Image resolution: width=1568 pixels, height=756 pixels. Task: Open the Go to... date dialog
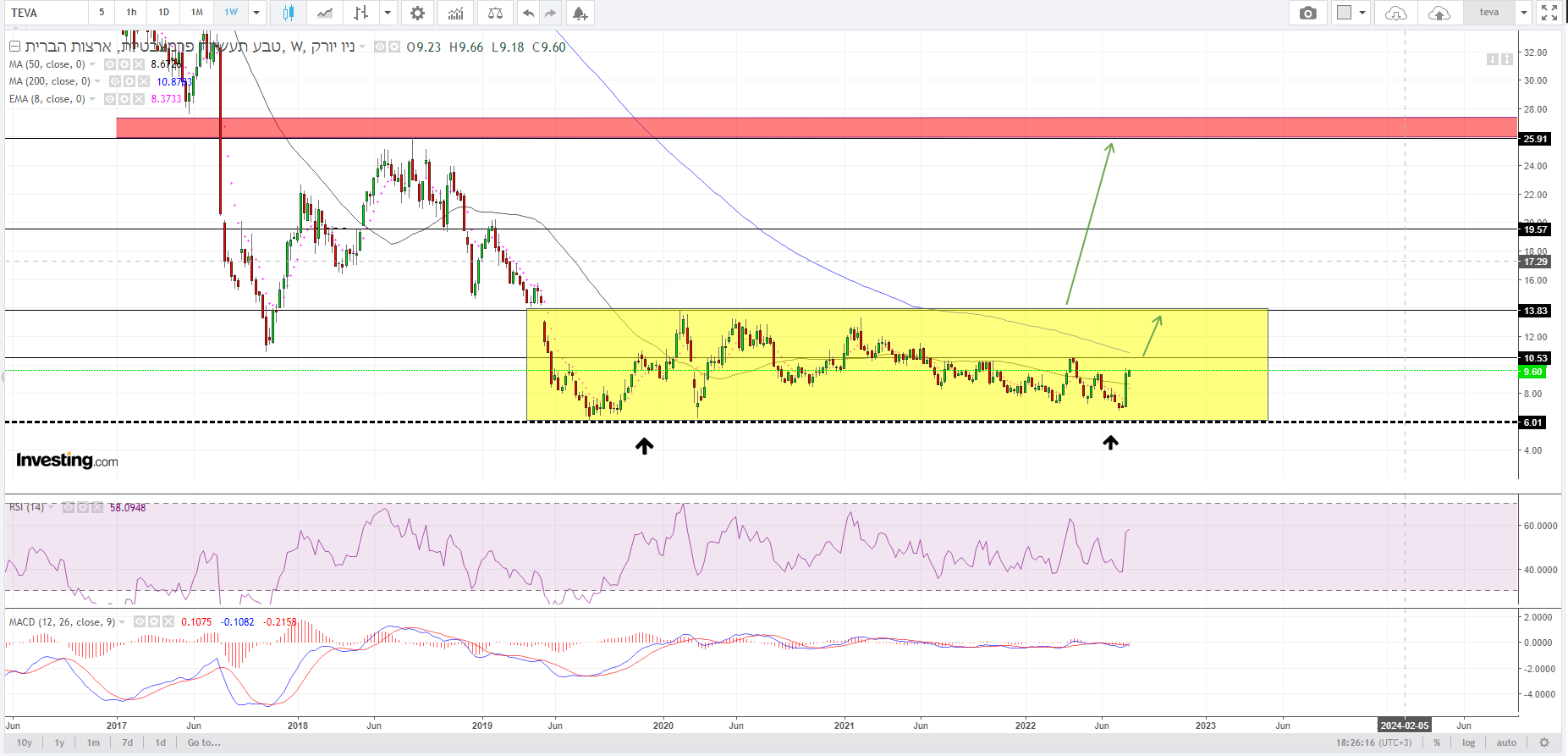pos(204,742)
